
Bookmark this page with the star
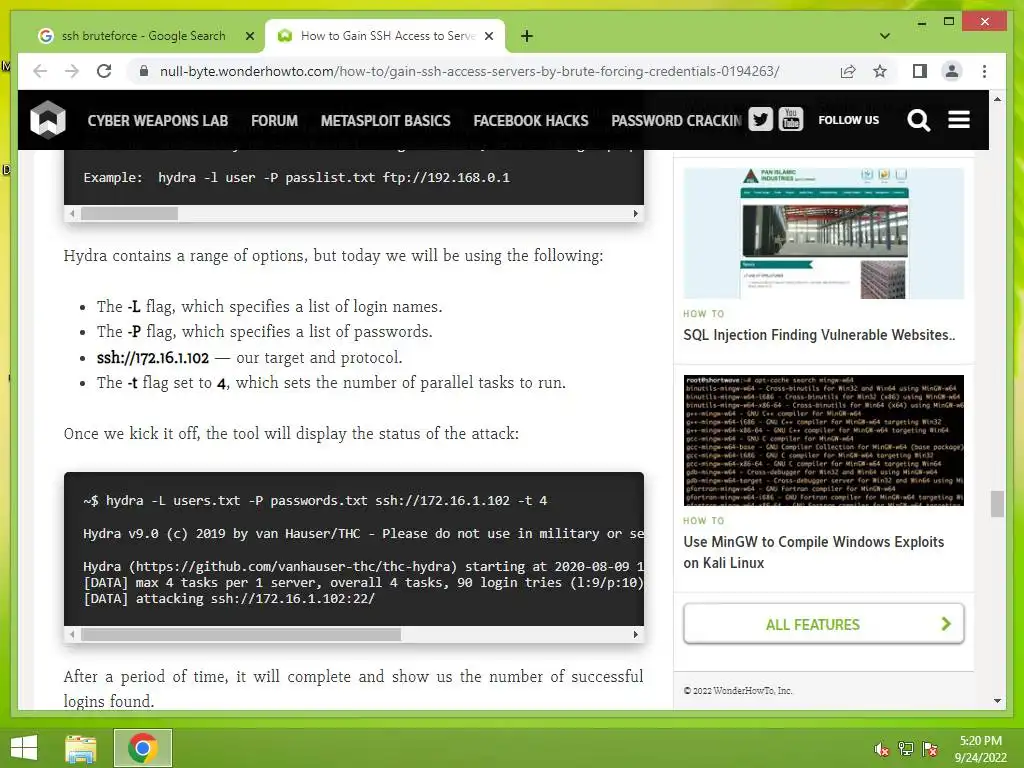(880, 71)
